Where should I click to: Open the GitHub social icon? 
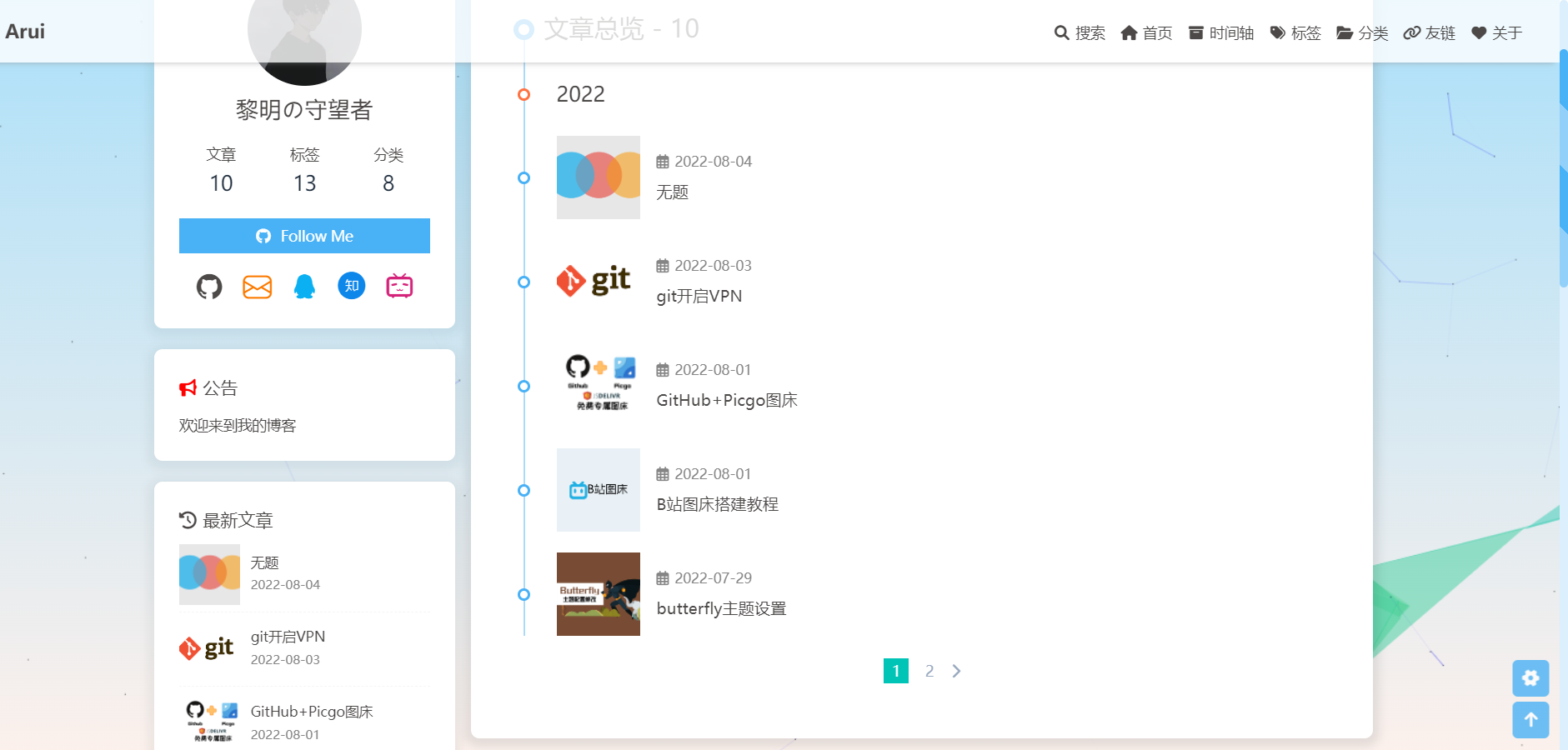209,287
